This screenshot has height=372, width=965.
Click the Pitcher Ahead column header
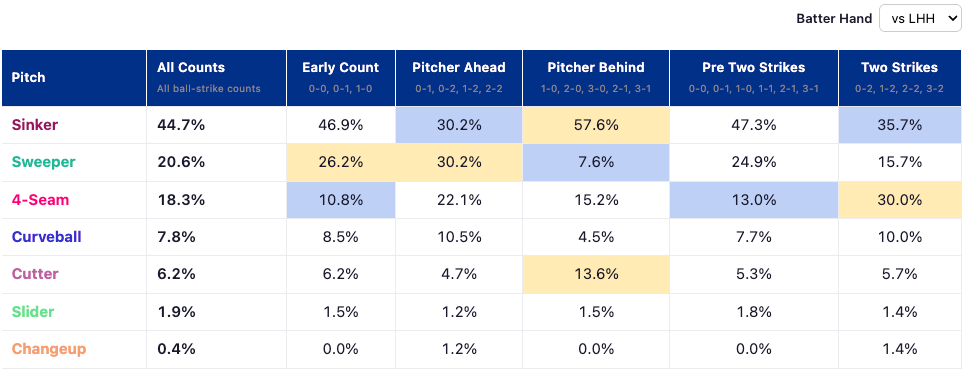(458, 78)
